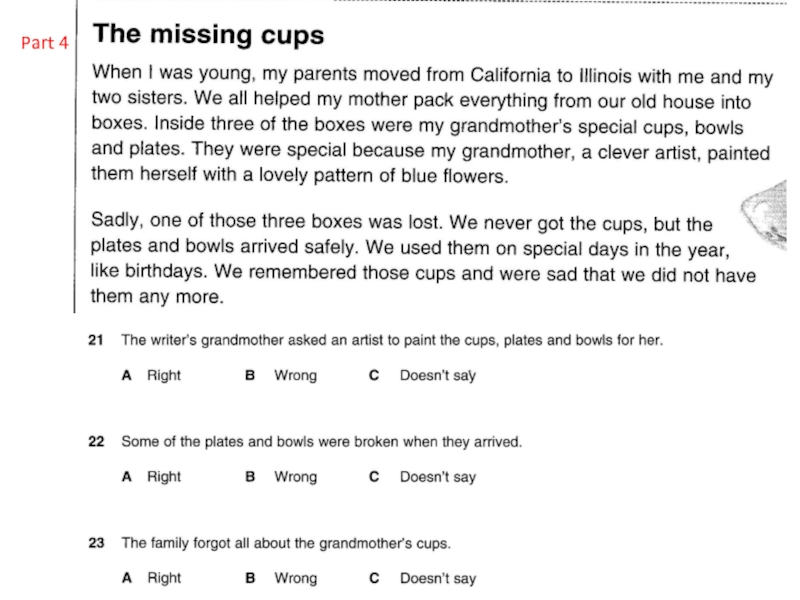
Task: Click question 21 statement about the artist
Action: coord(392,340)
